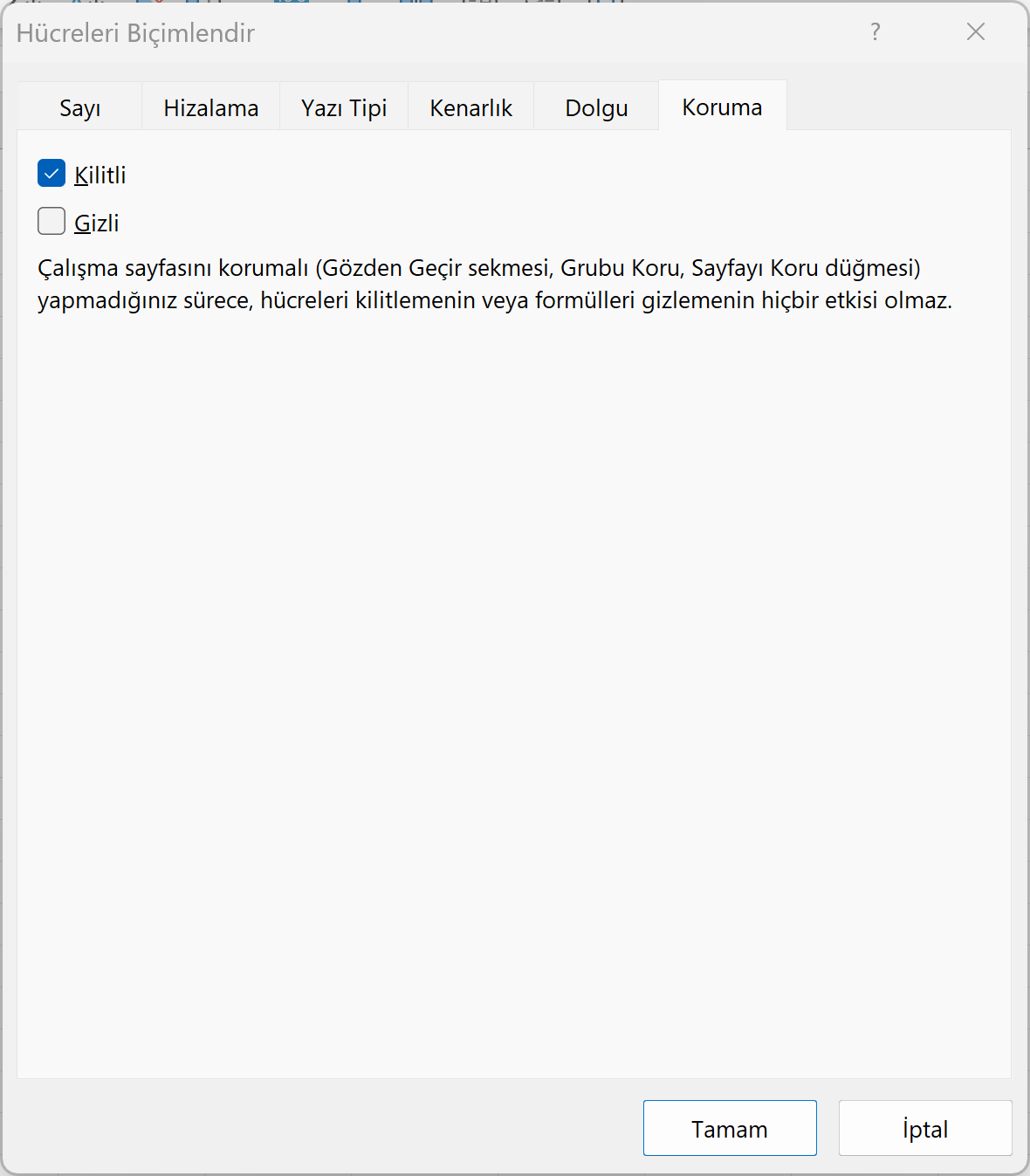Click the empty area of the Koruma panel
Screen dimensions: 1030x1176
513,681
